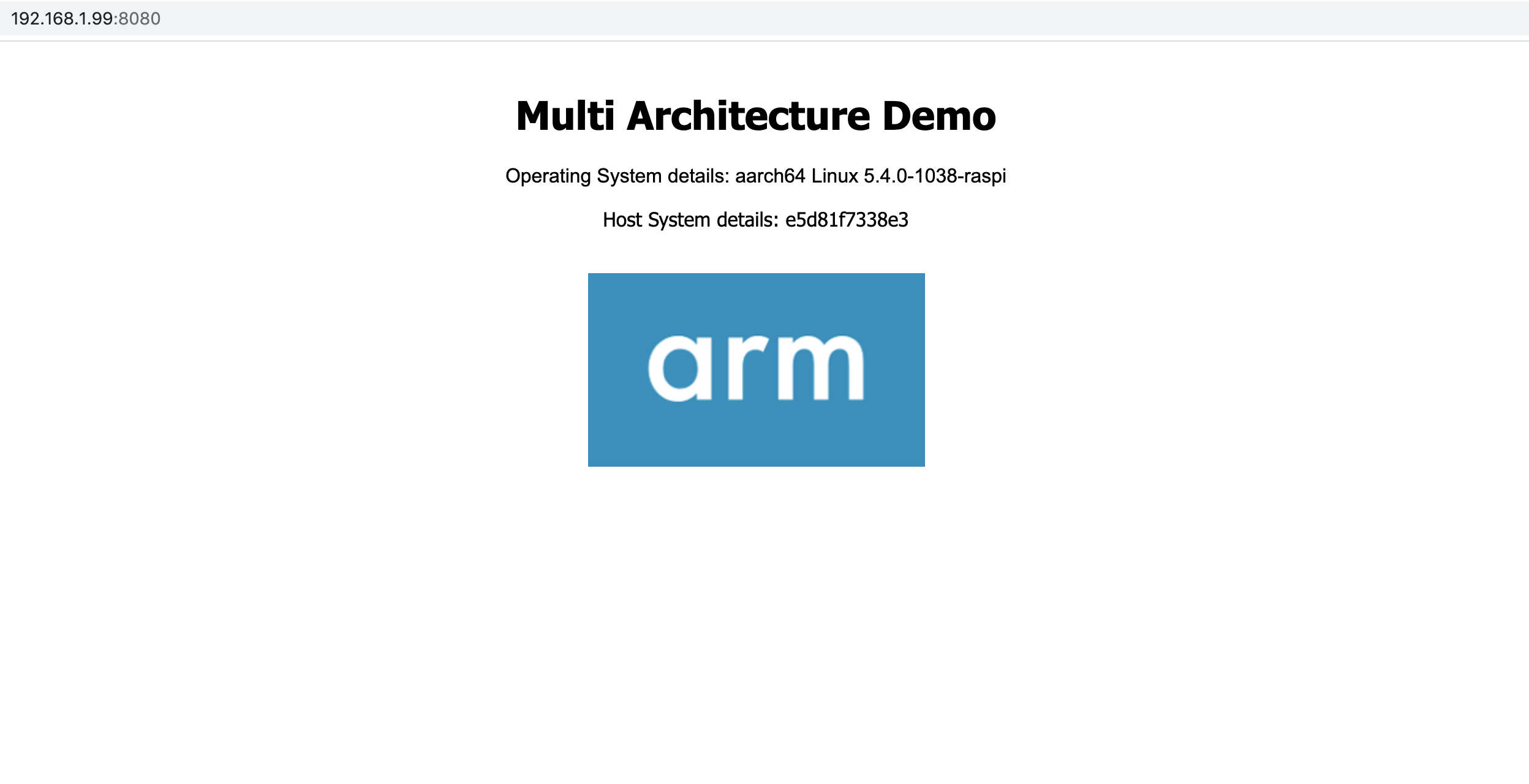1529x784 pixels.
Task: Click the word 'Architecture' in heading
Action: 748,116
